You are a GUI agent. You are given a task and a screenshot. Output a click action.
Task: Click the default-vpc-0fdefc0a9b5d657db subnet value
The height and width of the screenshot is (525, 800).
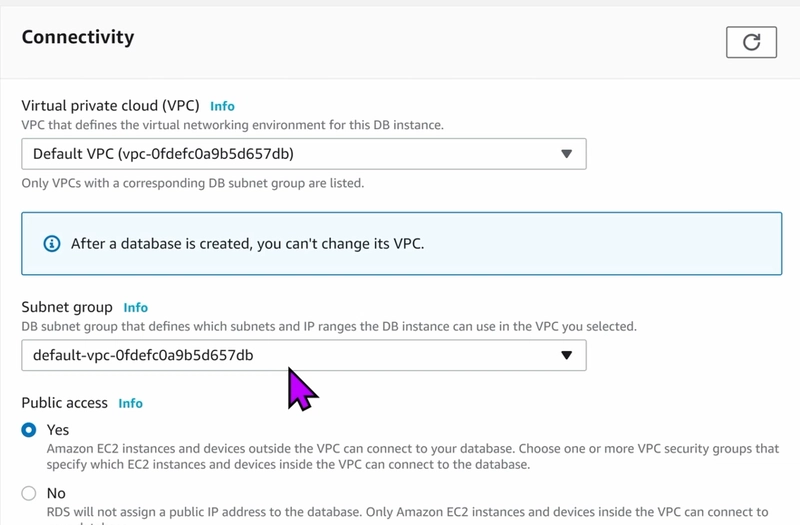[143, 355]
